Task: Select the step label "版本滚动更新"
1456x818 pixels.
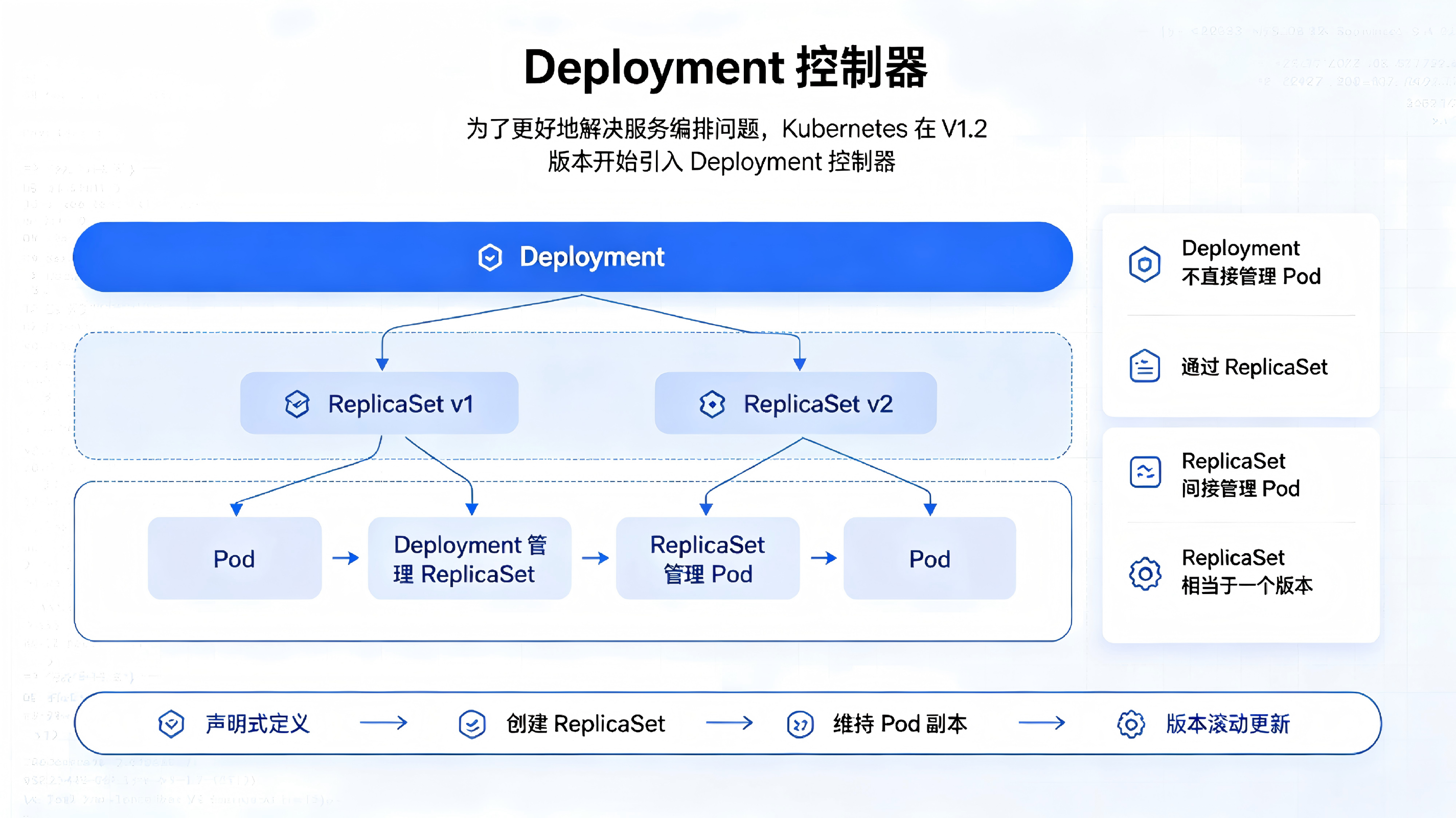Action: (1228, 724)
